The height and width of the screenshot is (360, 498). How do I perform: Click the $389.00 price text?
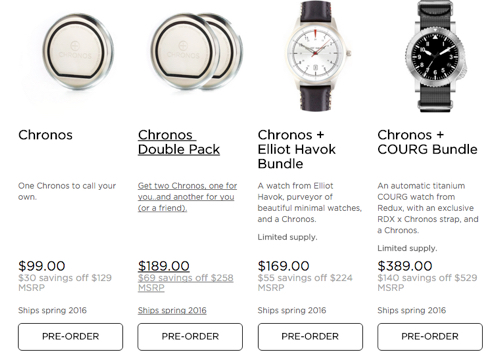coord(405,266)
